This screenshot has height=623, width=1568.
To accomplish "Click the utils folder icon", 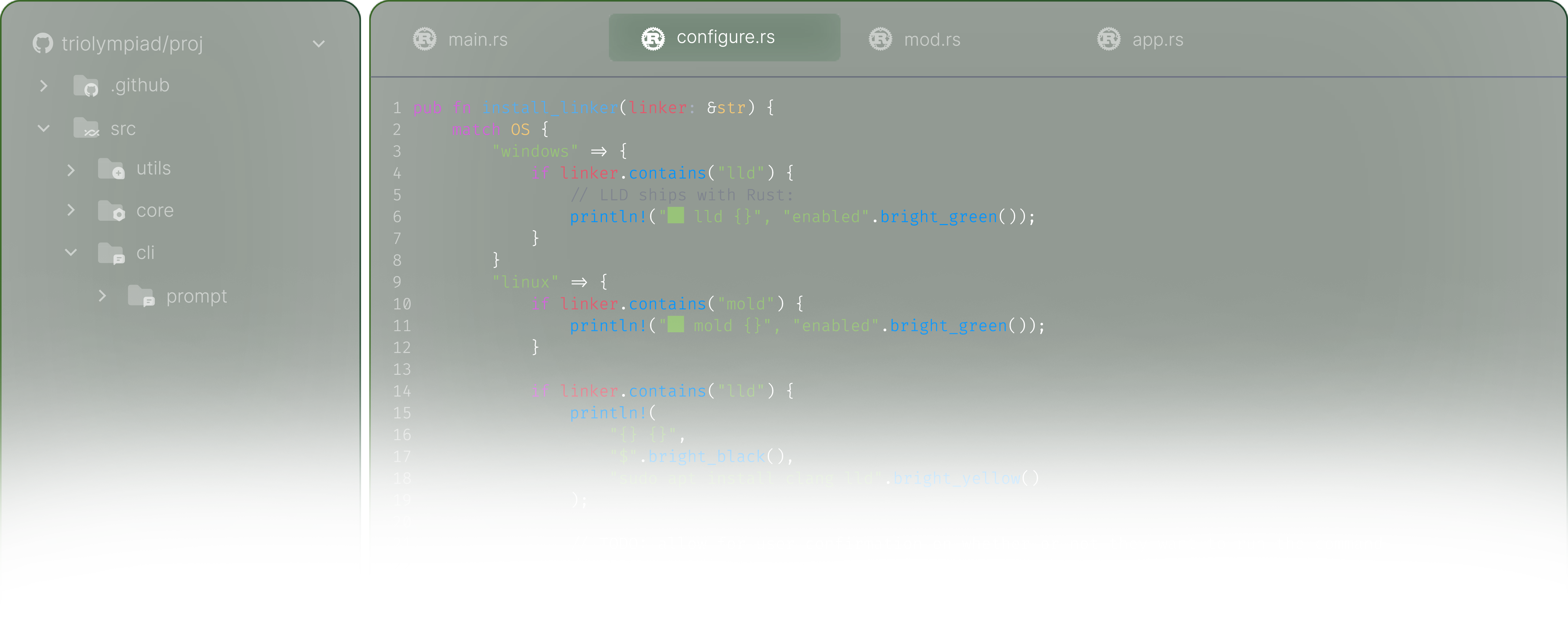I will 111,168.
